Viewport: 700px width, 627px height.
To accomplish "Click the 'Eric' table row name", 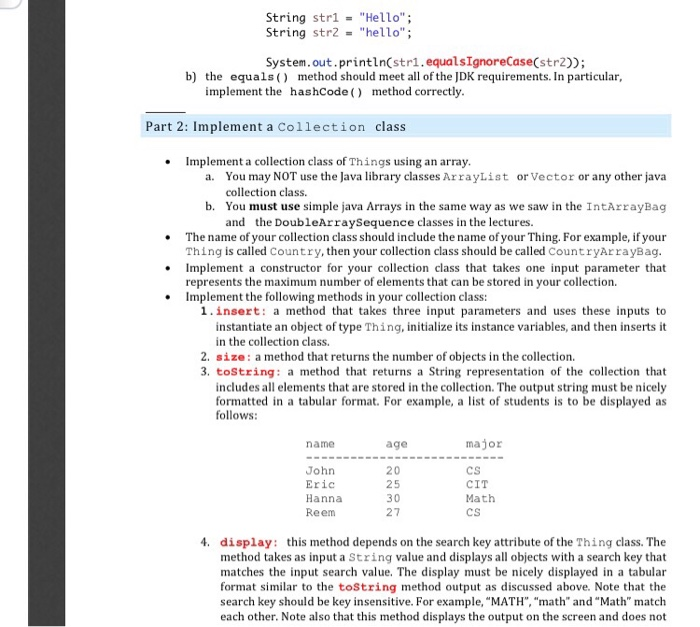I will pos(320,485).
